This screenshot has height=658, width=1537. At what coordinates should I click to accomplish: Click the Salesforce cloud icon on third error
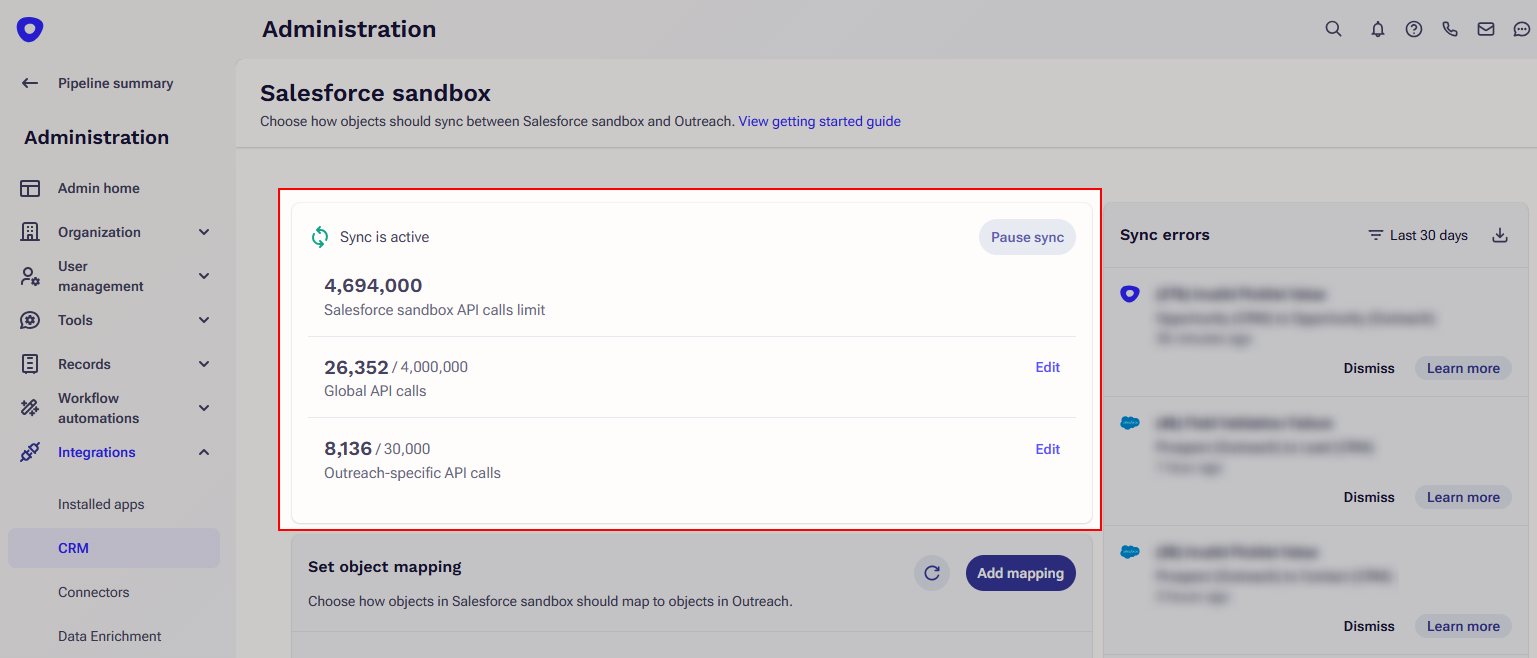tap(1130, 552)
